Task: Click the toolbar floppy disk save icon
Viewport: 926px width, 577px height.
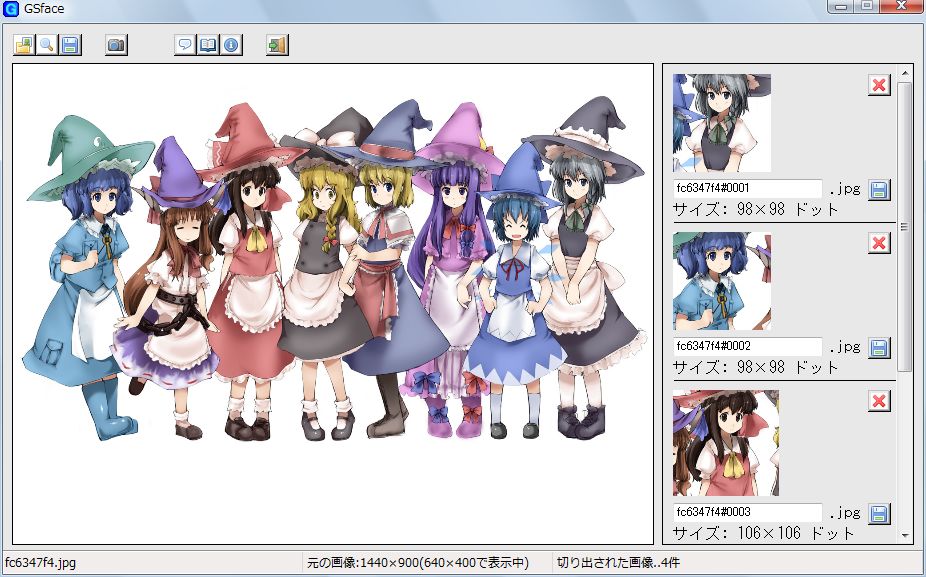Action: [x=70, y=45]
